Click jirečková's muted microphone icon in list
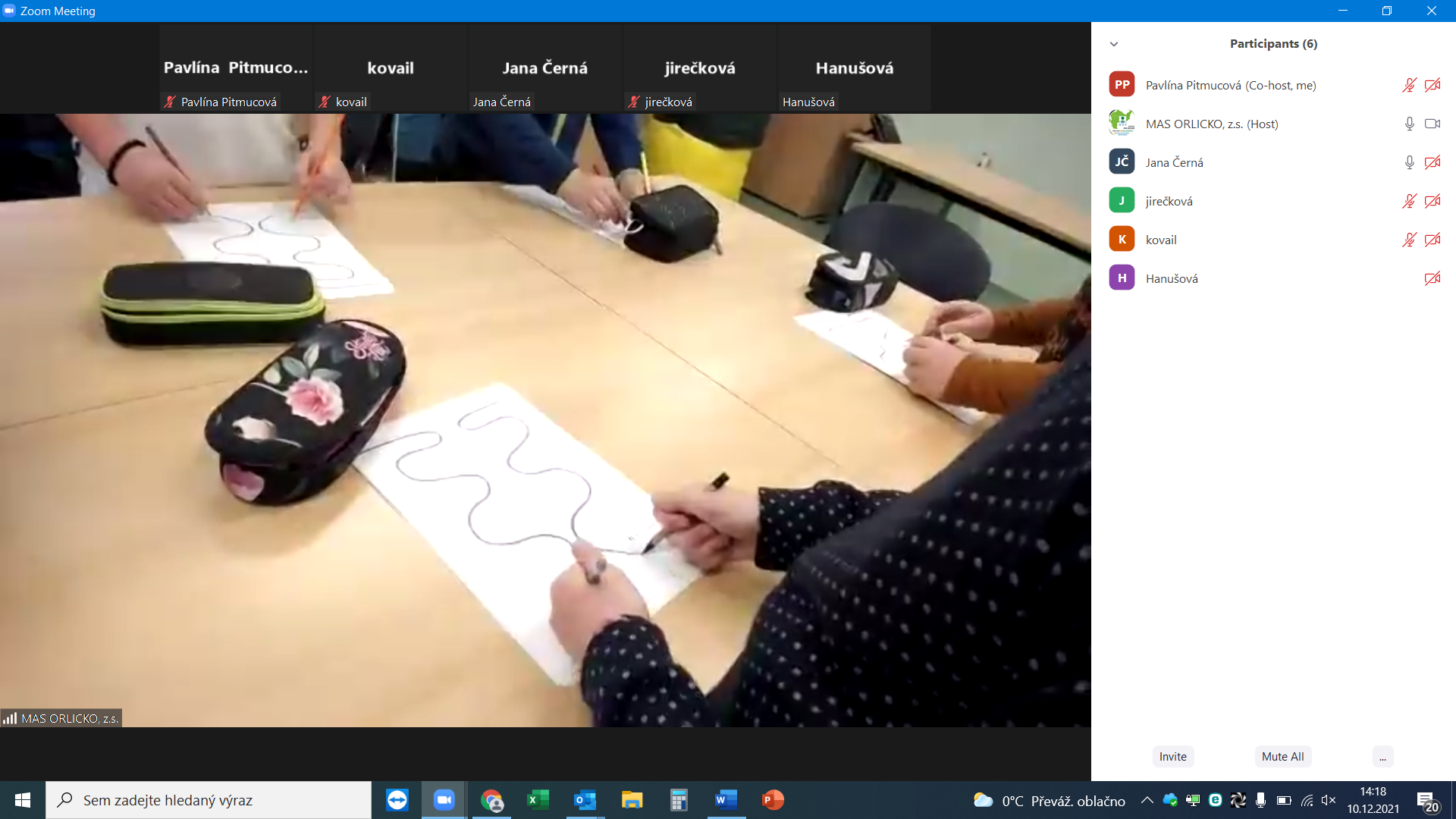 click(x=1409, y=201)
